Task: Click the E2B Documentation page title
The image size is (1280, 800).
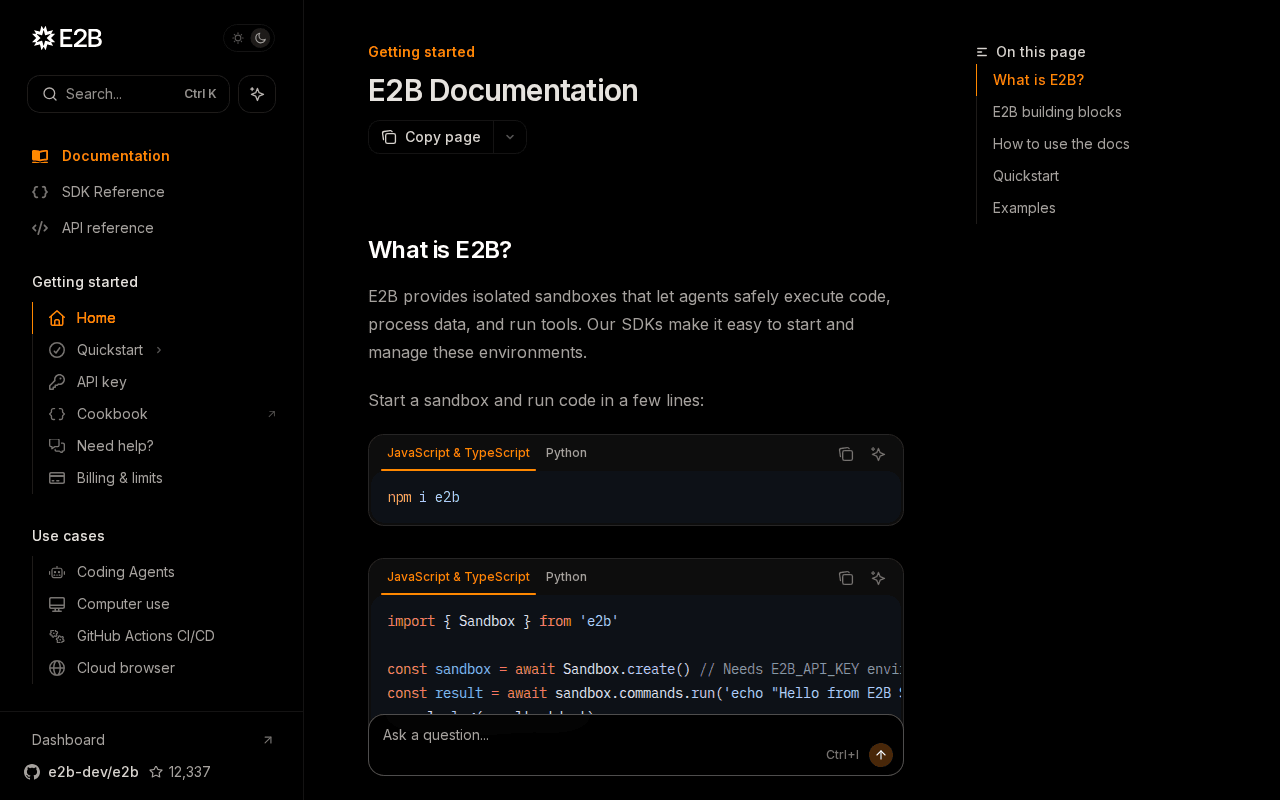Action: (x=503, y=91)
